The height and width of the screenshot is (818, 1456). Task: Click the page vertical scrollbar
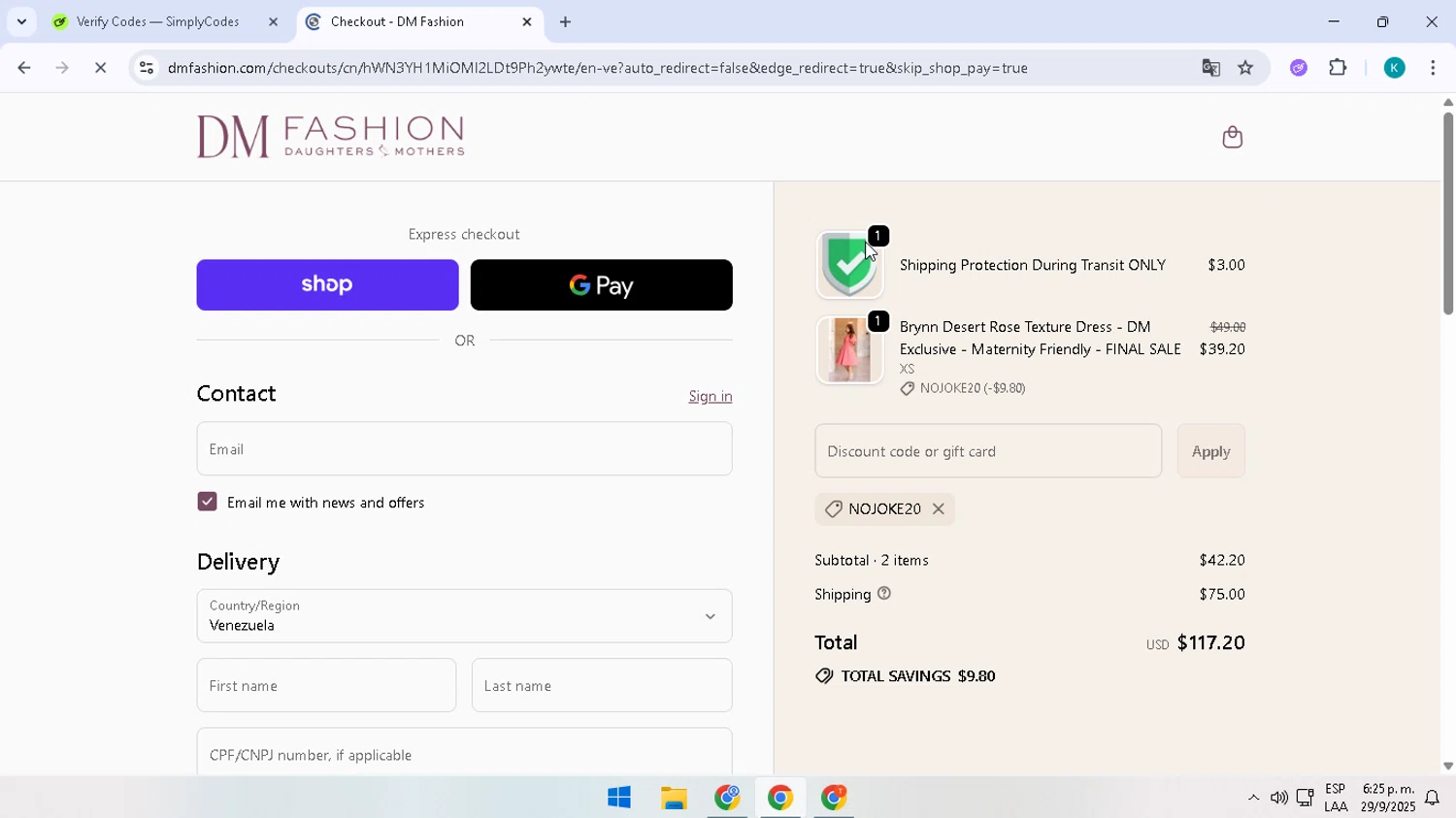(x=1447, y=213)
